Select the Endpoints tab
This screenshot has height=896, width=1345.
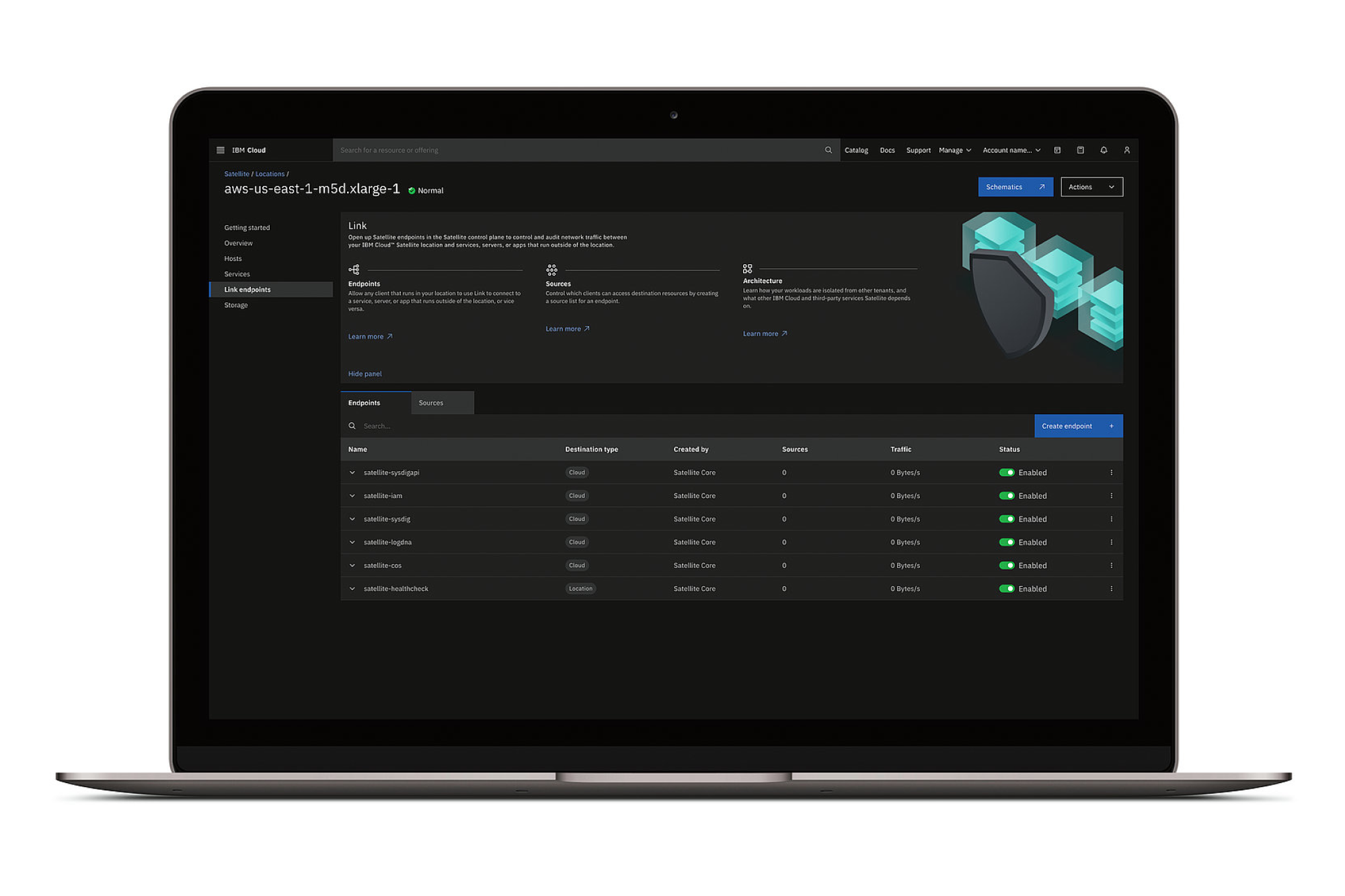click(x=376, y=403)
